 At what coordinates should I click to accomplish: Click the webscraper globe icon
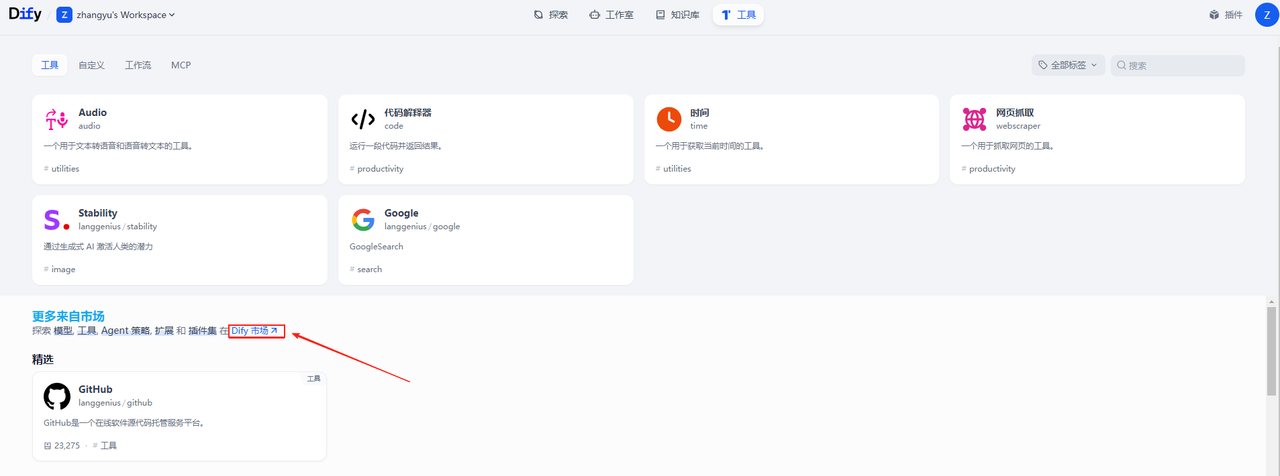(x=974, y=119)
